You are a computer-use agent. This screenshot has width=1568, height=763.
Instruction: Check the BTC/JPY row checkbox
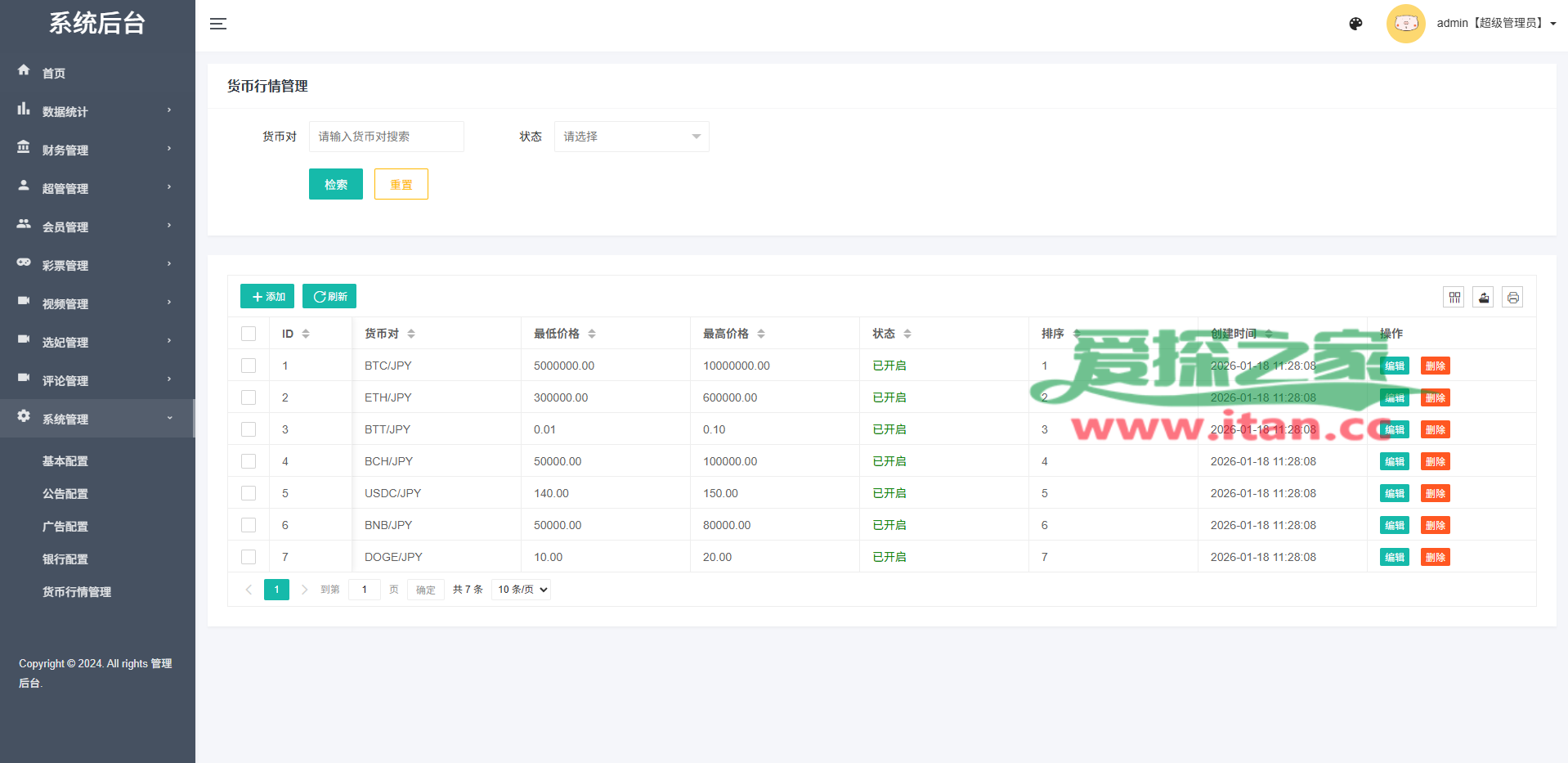tap(249, 366)
